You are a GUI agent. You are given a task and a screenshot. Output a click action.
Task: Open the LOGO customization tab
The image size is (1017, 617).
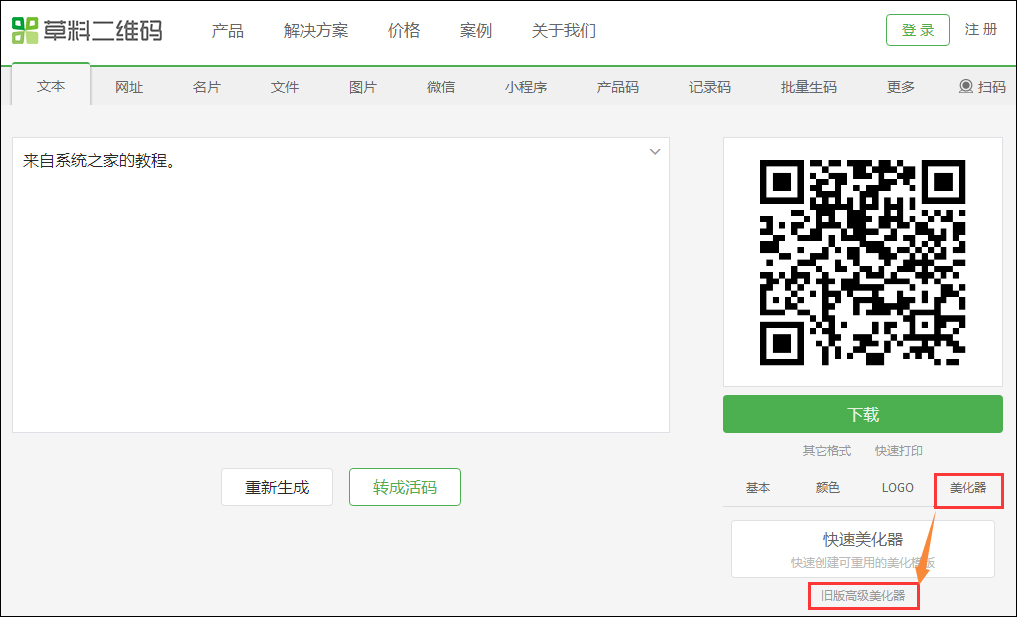[896, 488]
